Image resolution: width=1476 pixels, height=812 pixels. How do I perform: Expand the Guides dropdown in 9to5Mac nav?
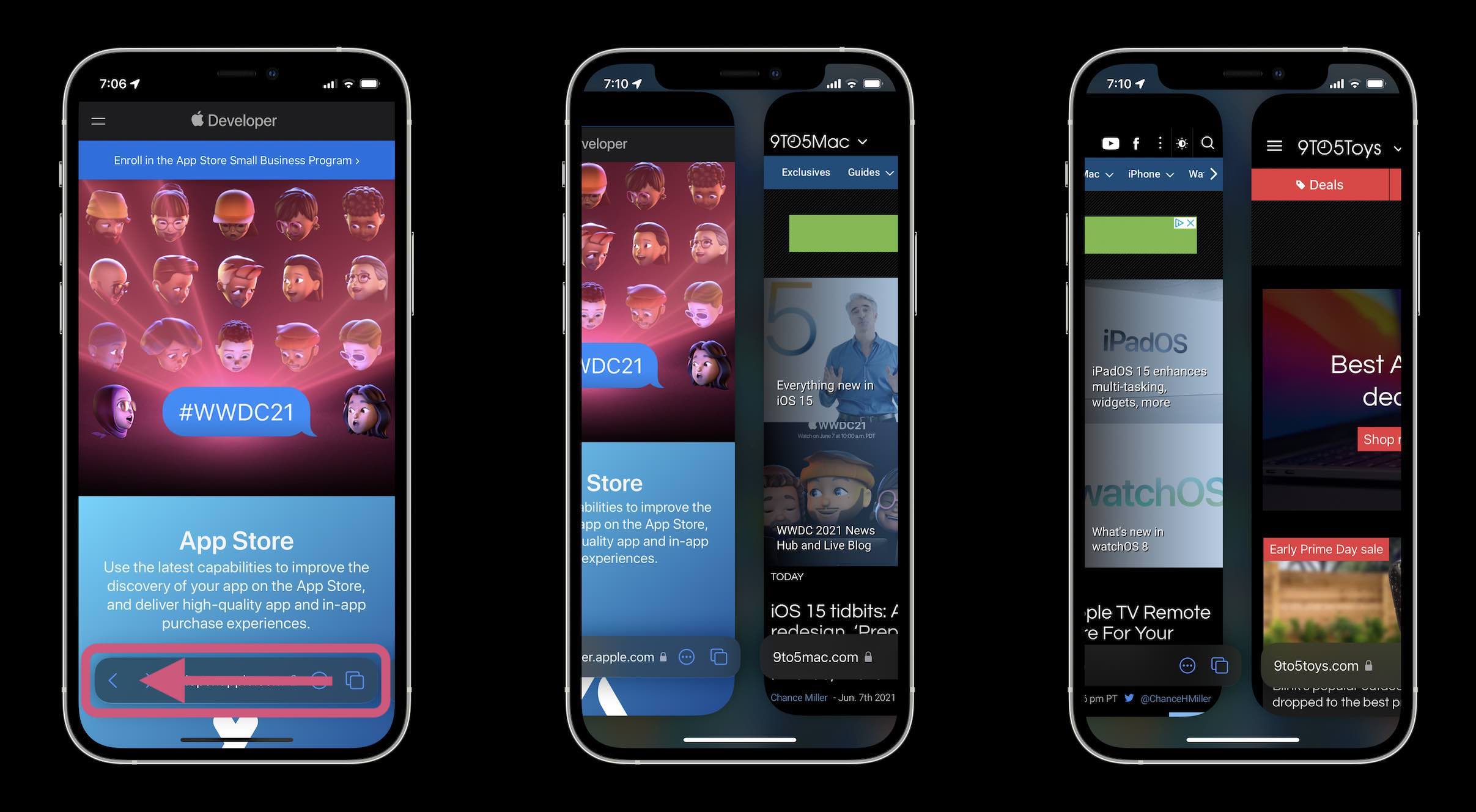point(868,173)
